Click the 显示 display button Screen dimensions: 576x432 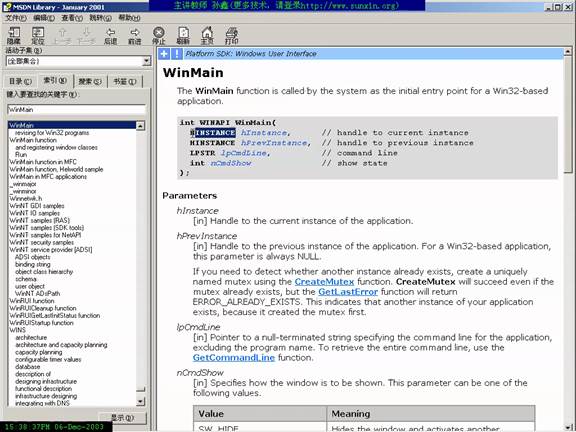coord(123,418)
